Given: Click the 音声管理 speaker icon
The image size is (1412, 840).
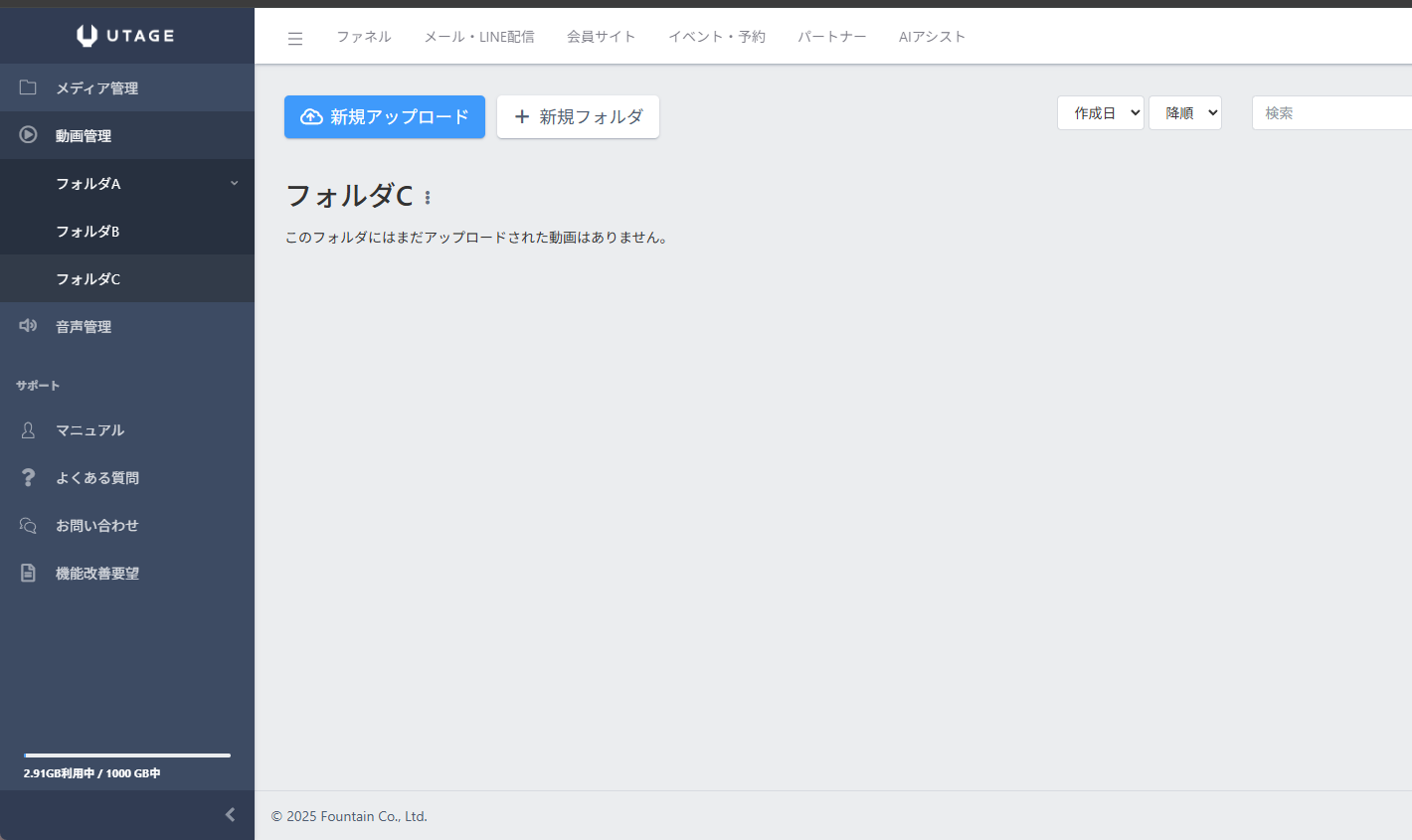Looking at the screenshot, I should coord(28,326).
